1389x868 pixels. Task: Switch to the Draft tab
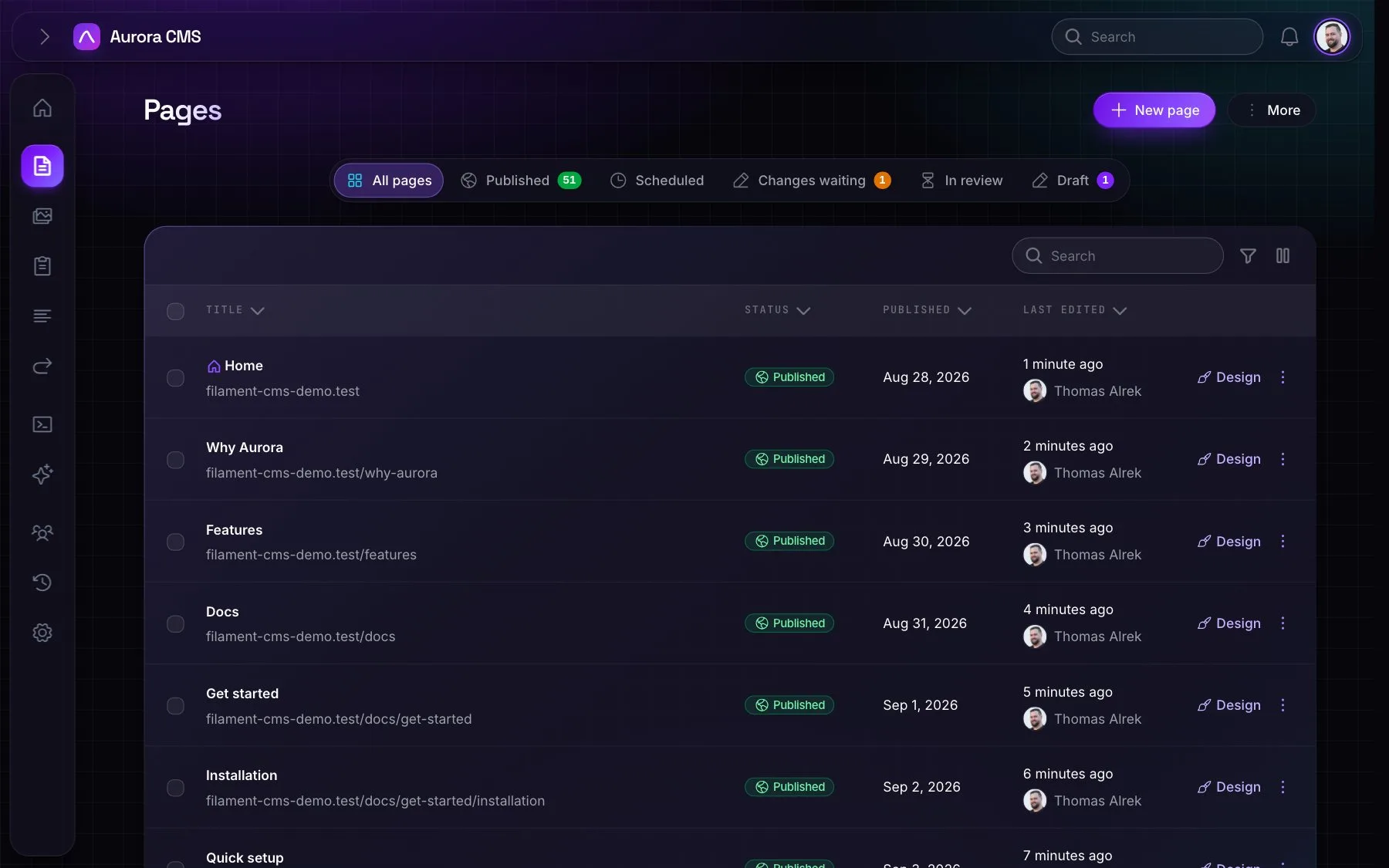click(x=1073, y=181)
